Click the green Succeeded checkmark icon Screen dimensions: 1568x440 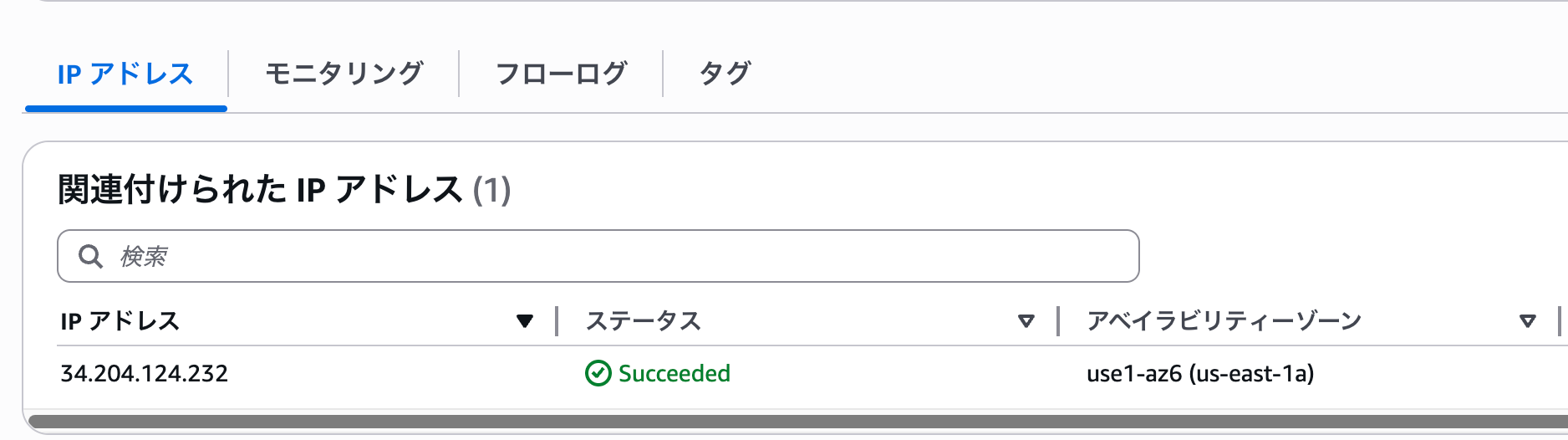[x=598, y=373]
